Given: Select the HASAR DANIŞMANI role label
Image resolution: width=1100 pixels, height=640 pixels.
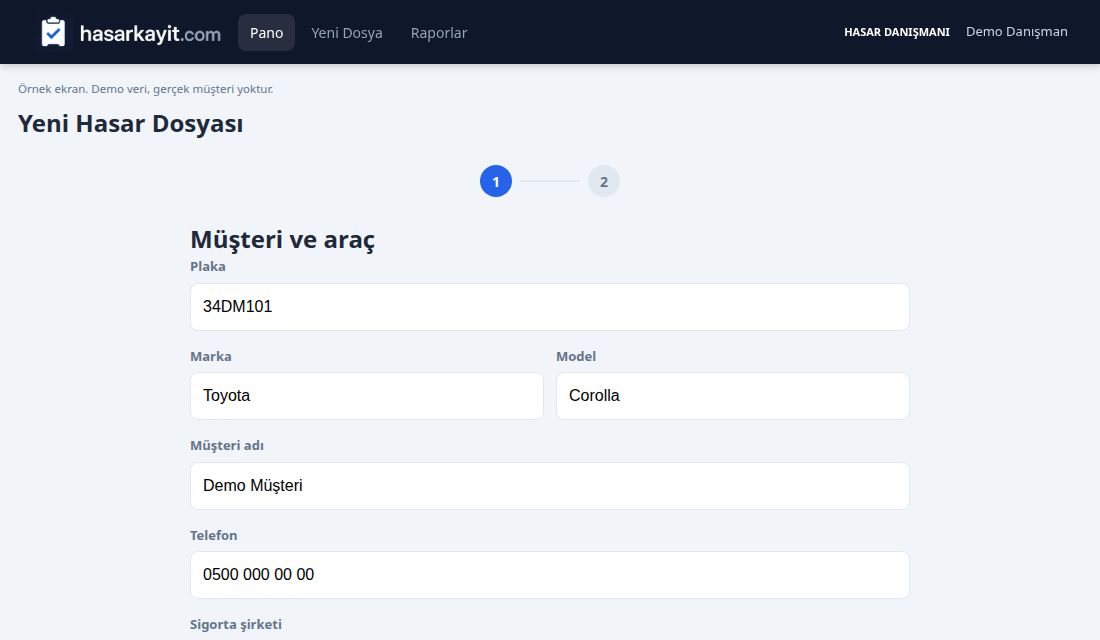Looking at the screenshot, I should click(897, 32).
